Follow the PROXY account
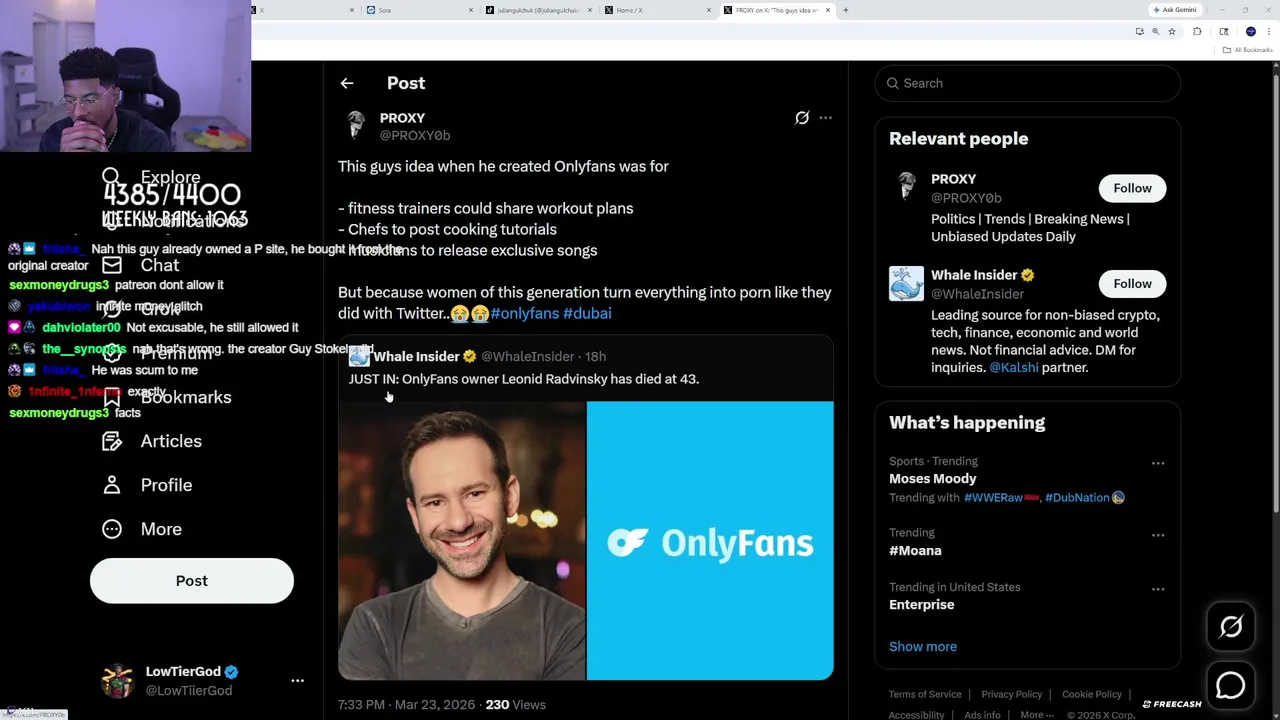Screen dimensions: 1280x720 pos(1132,188)
